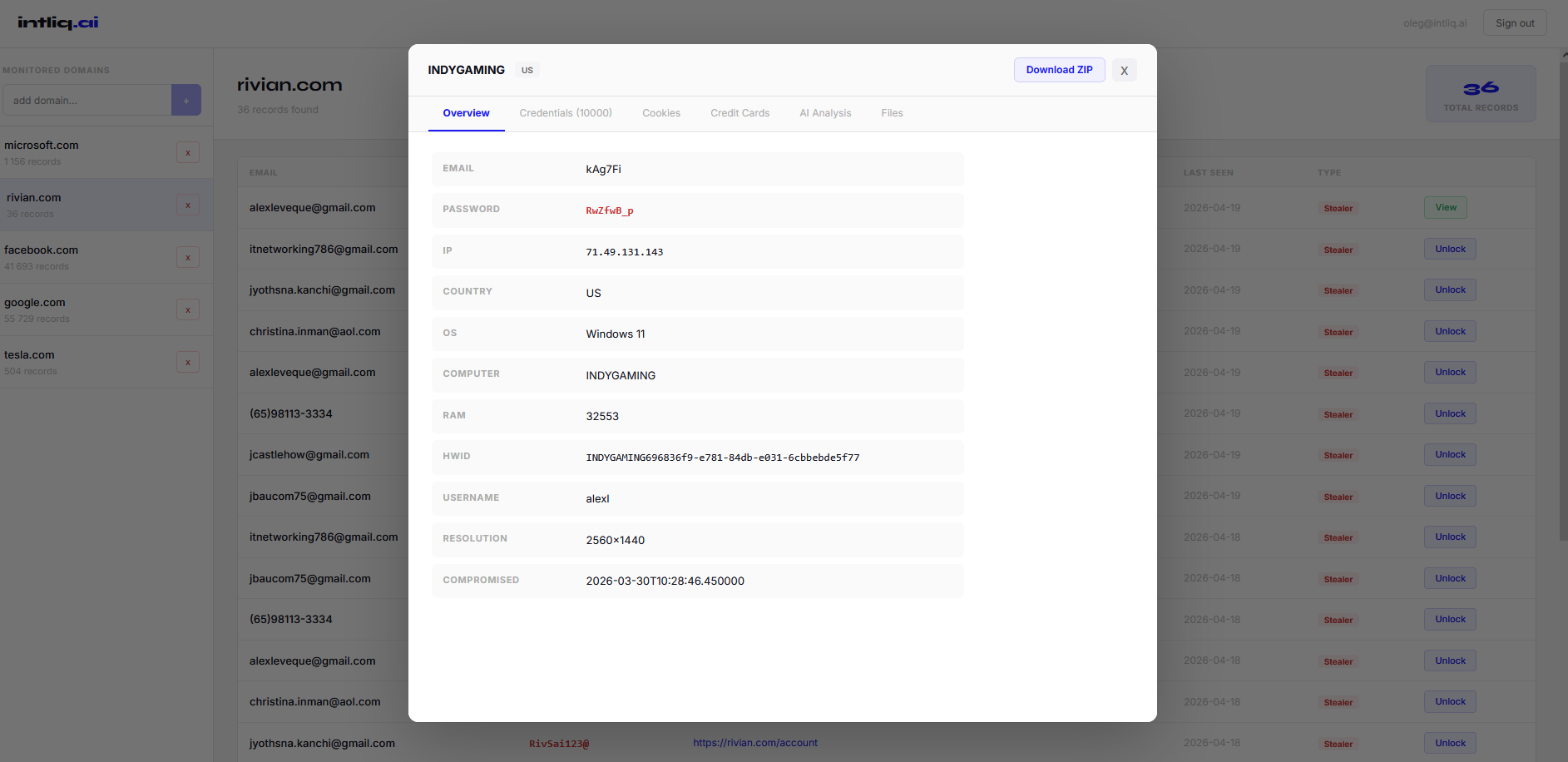Open the rivian.com/account link
Image resolution: width=1568 pixels, height=762 pixels.
[754, 742]
